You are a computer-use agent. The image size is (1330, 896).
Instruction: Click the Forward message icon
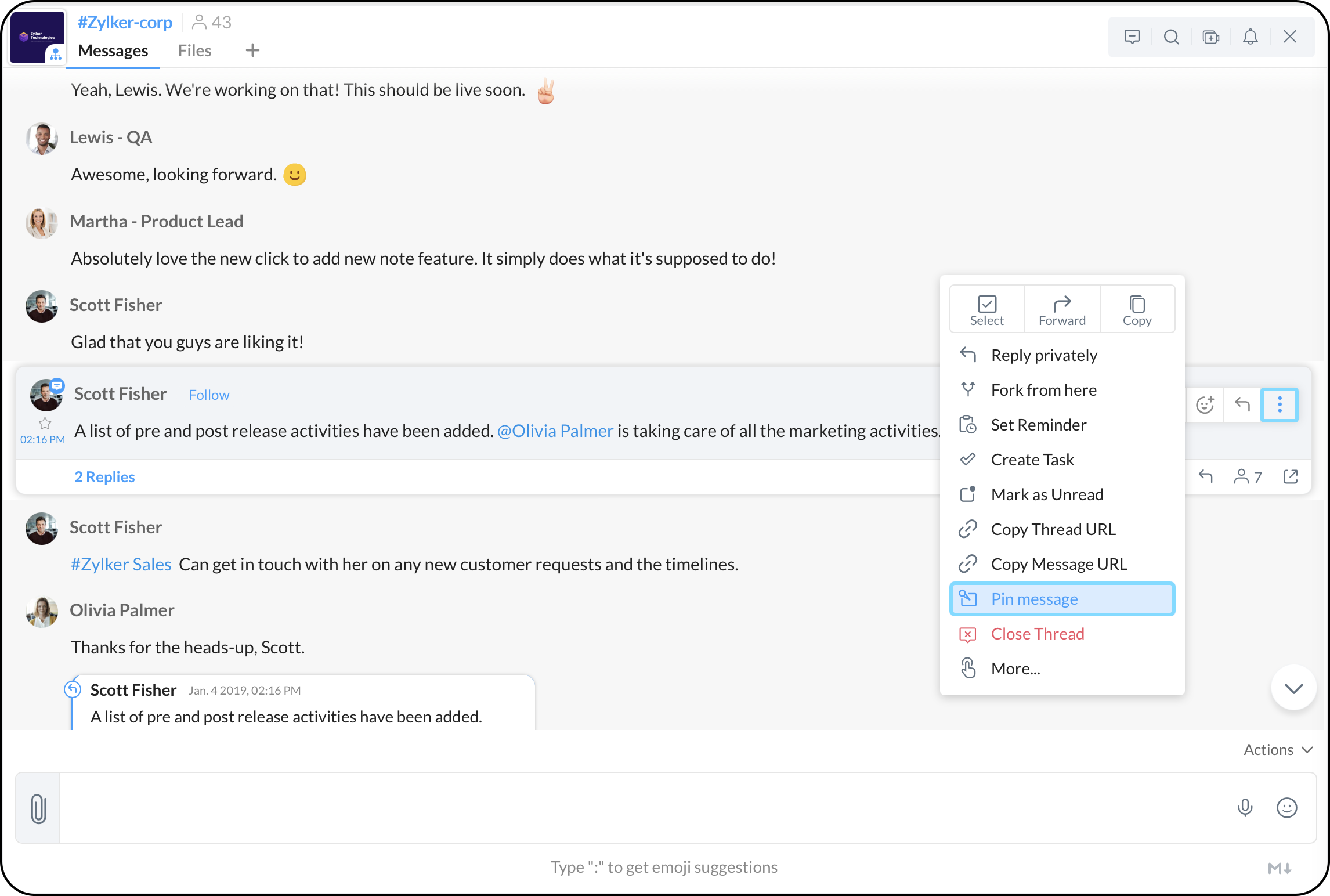point(1062,307)
